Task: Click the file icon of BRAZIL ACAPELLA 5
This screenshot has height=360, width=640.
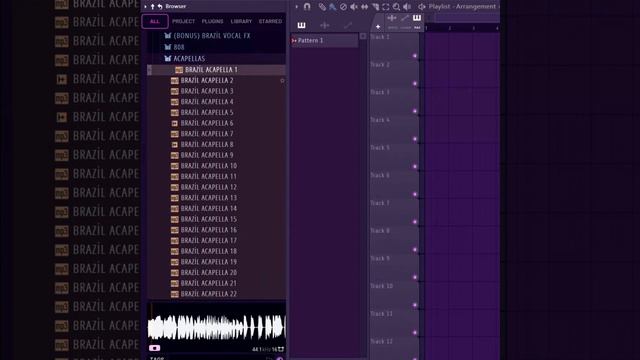Action: coord(175,113)
